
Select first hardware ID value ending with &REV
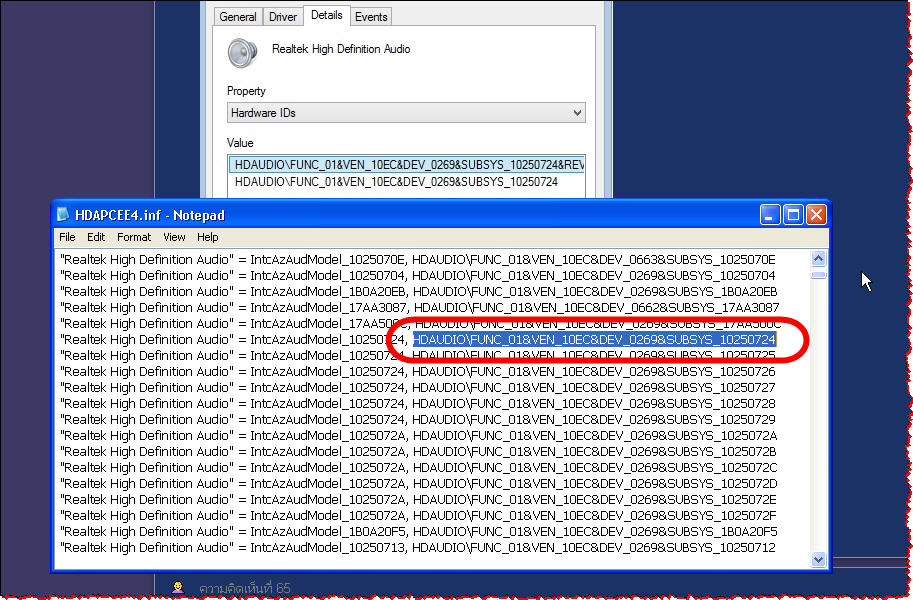pos(406,165)
